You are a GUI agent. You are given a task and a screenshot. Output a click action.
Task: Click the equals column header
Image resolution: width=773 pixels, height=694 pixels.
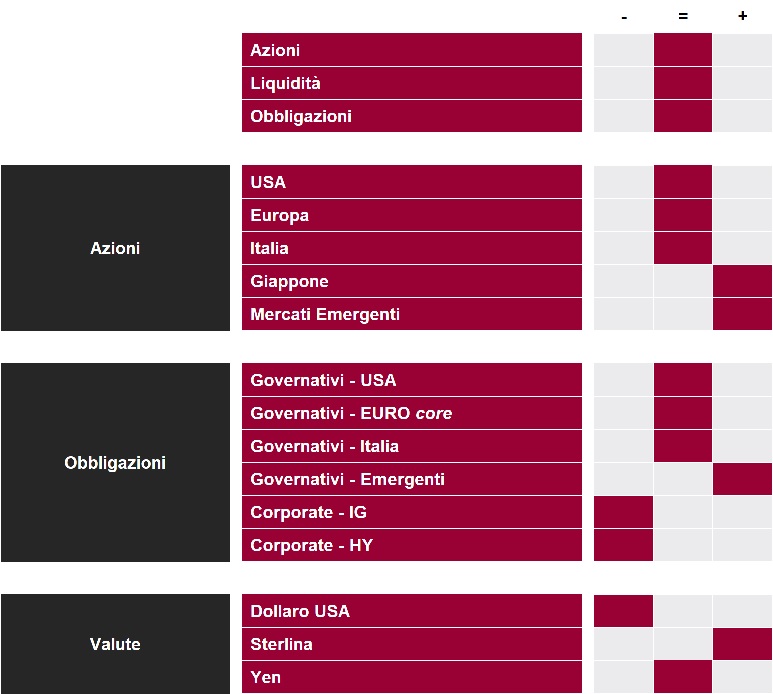(x=683, y=17)
